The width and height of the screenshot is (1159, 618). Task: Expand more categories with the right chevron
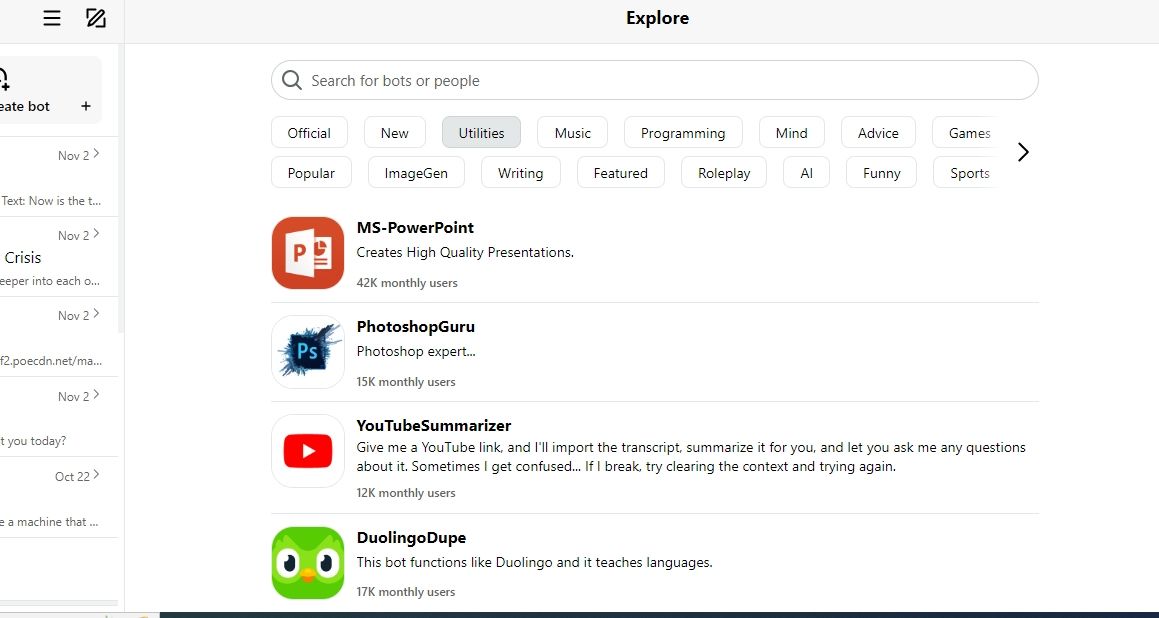(x=1022, y=151)
